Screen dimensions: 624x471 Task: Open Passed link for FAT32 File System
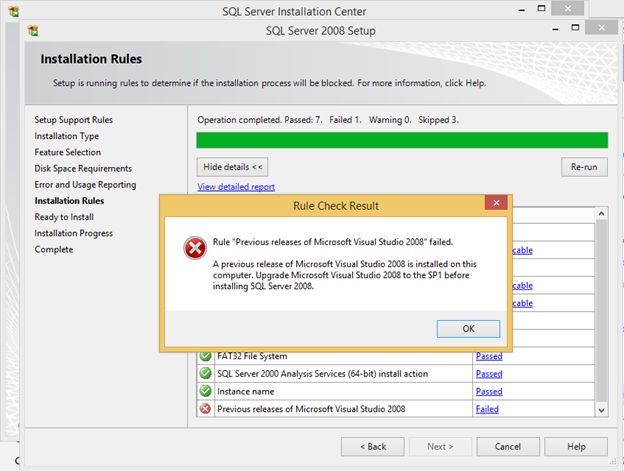tap(489, 356)
